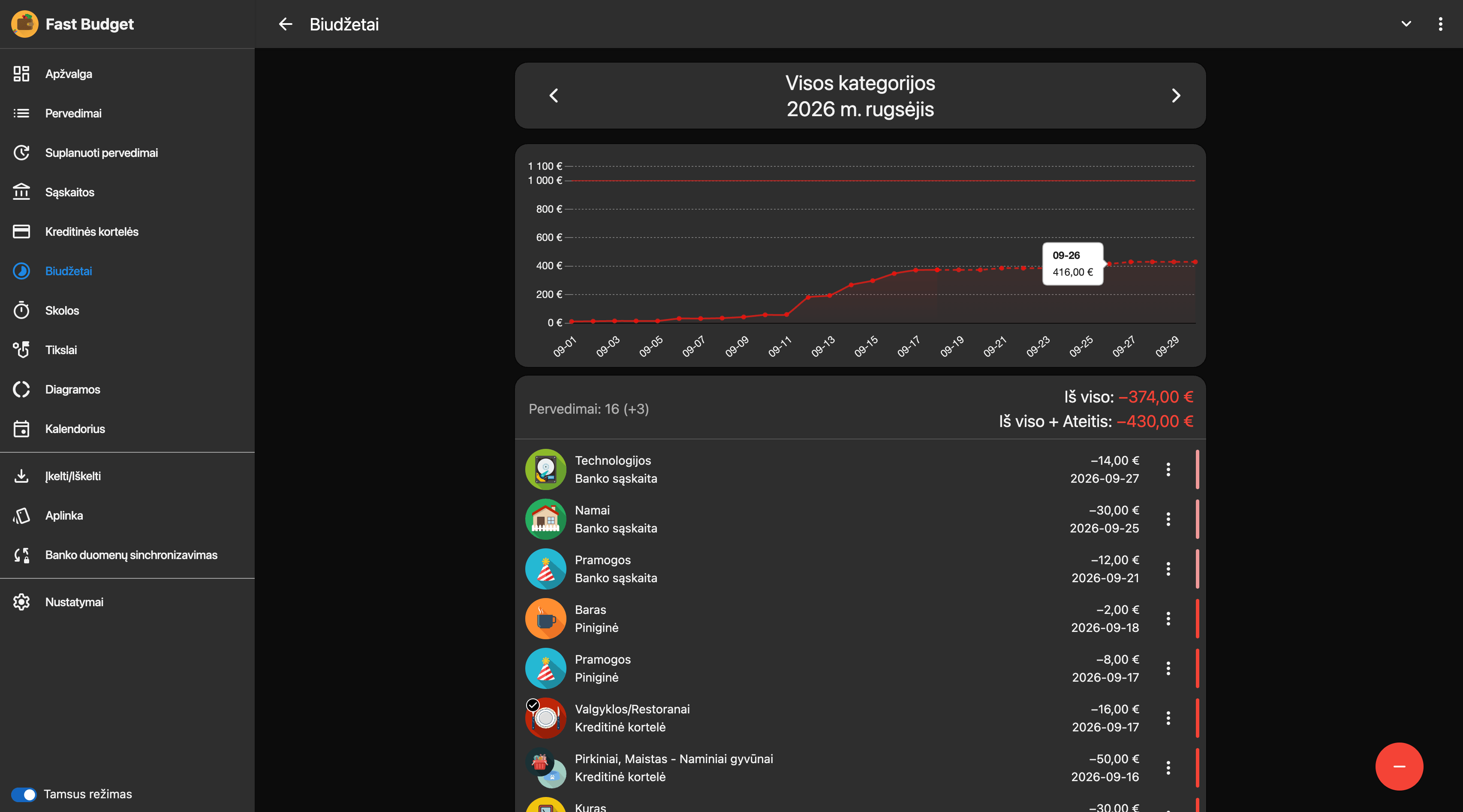1463x812 pixels.
Task: Click the Iš viso −374,00 € total
Action: 1129,397
